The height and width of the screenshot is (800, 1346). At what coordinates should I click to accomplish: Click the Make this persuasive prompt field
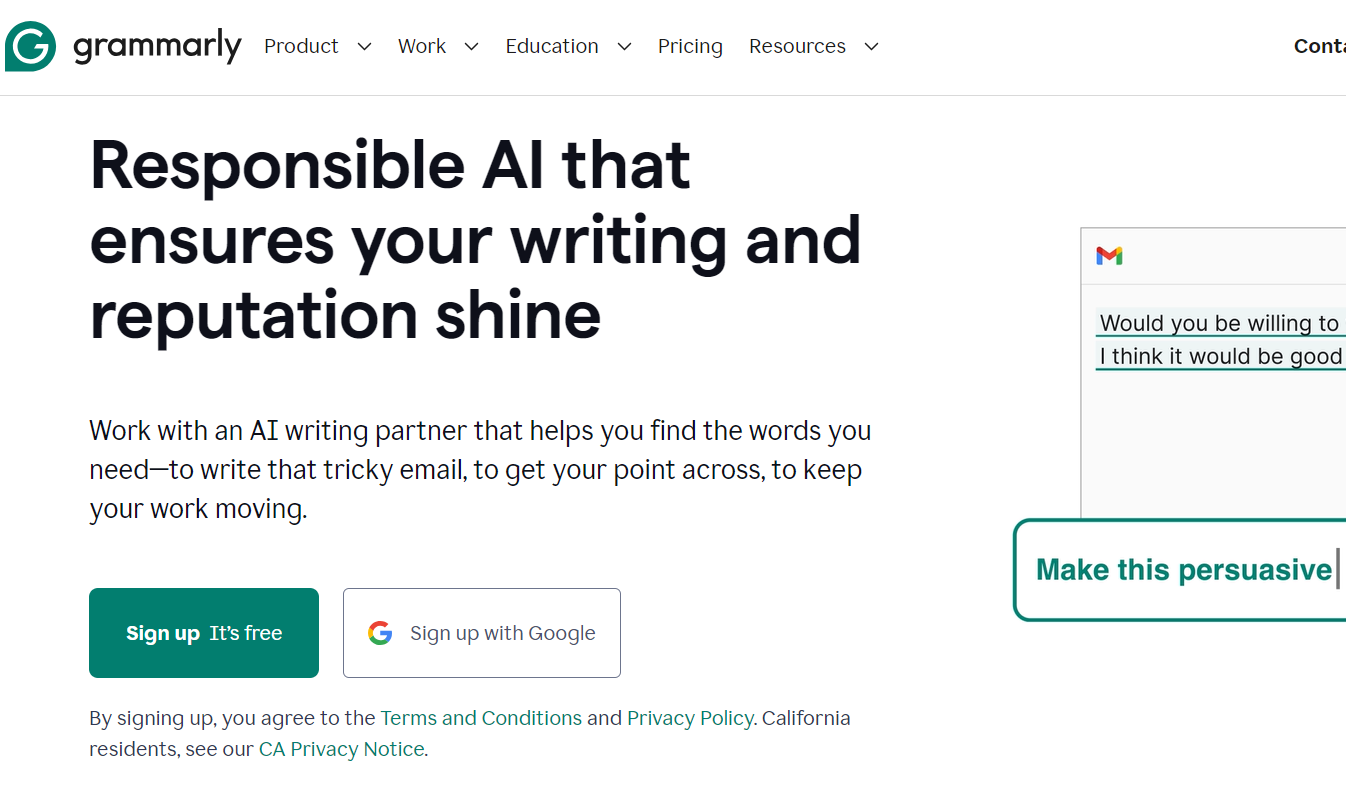coord(1184,570)
